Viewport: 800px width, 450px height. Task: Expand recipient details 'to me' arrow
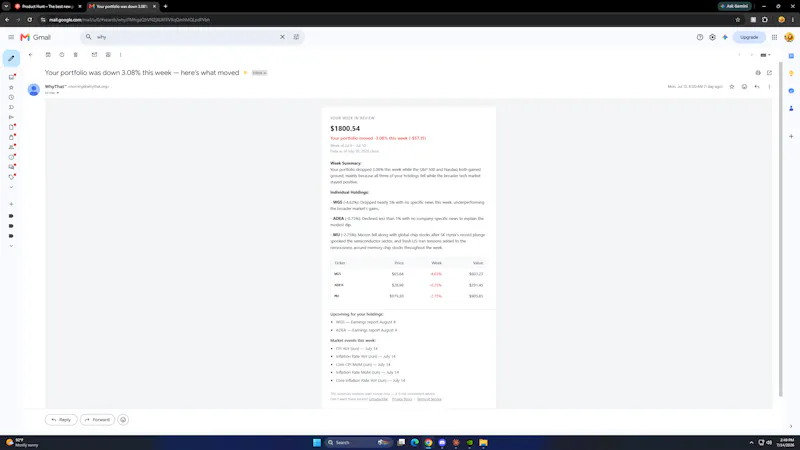point(58,93)
